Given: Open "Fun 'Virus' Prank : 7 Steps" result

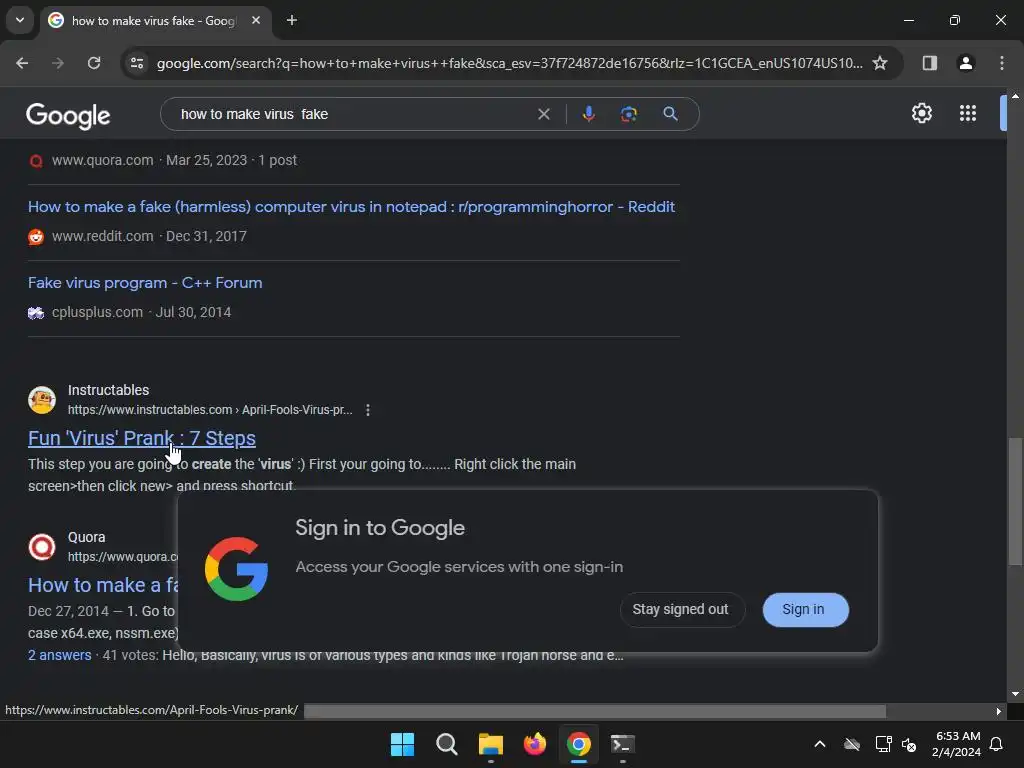Looking at the screenshot, I should coord(142,438).
